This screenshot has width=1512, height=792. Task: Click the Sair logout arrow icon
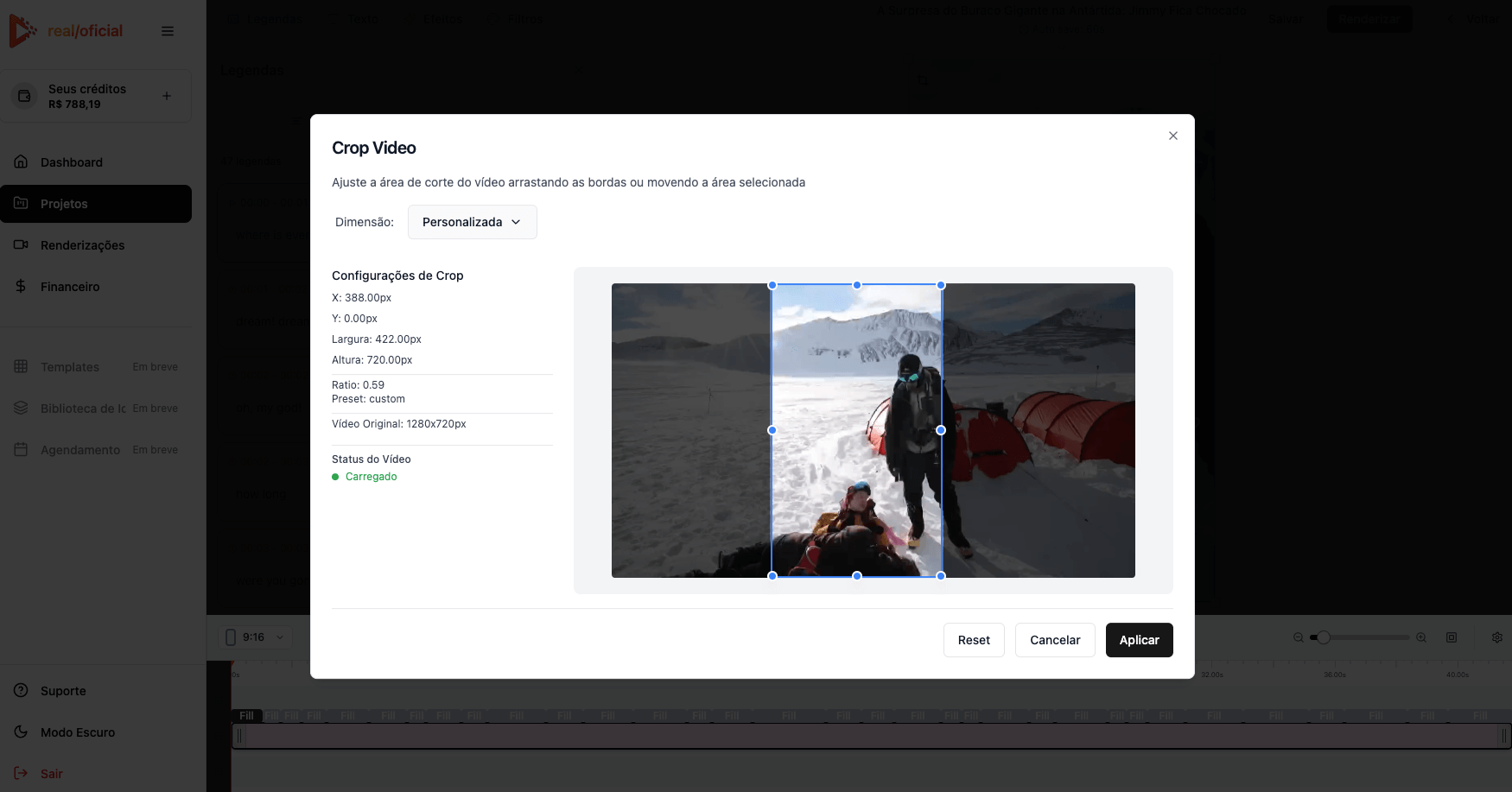point(22,773)
